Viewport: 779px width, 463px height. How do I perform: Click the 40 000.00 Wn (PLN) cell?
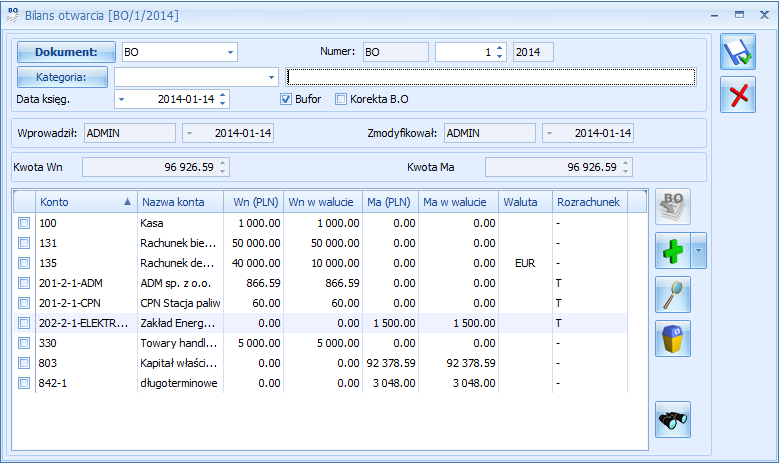254,263
